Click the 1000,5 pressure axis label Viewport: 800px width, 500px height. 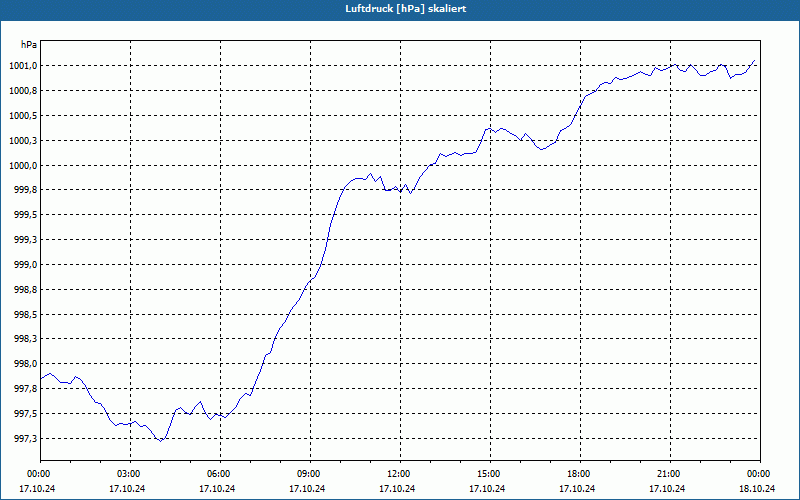point(23,116)
